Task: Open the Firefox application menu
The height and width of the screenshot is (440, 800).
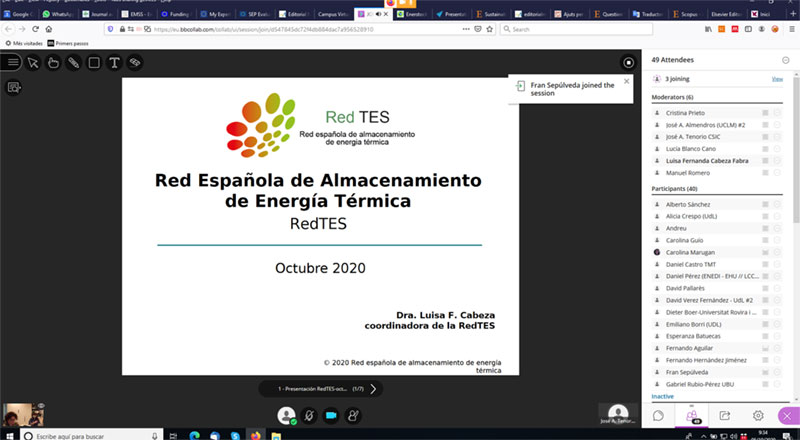Action: tap(792, 29)
